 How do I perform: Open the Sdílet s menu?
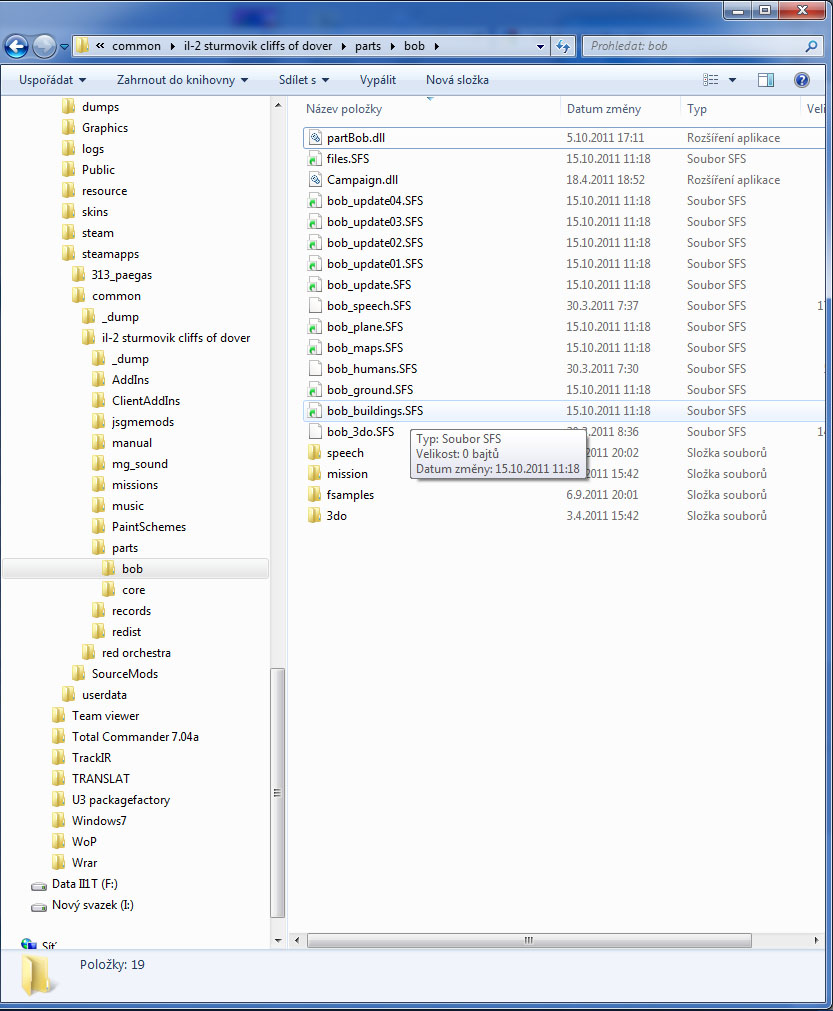pyautogui.click(x=304, y=80)
